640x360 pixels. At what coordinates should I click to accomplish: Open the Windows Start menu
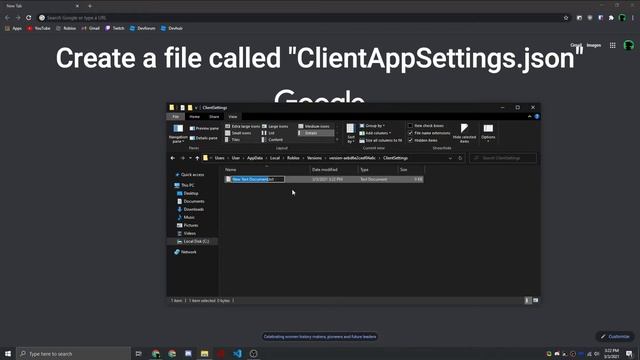tap(8, 353)
